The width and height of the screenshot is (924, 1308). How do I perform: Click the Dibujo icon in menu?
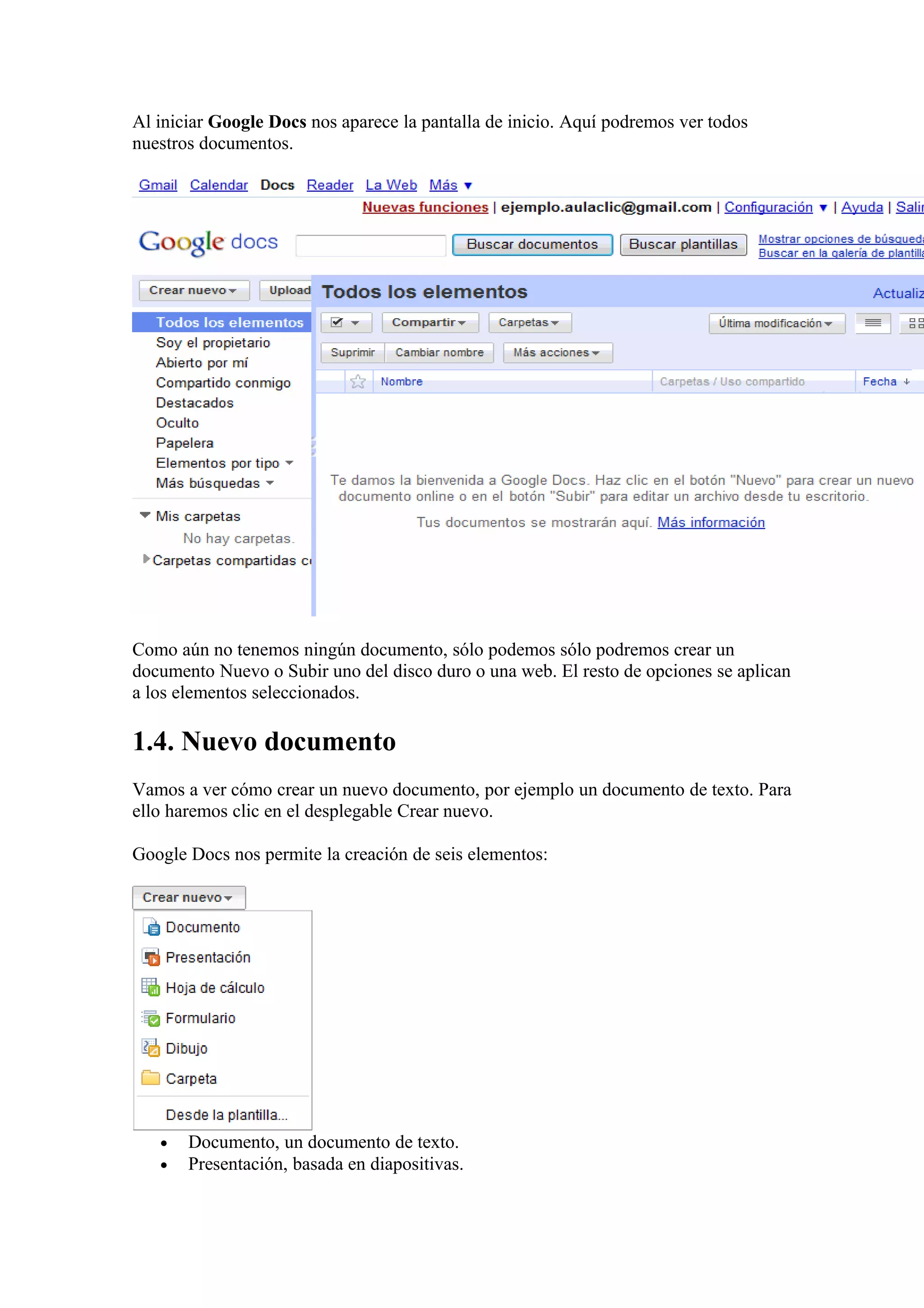152,1048
